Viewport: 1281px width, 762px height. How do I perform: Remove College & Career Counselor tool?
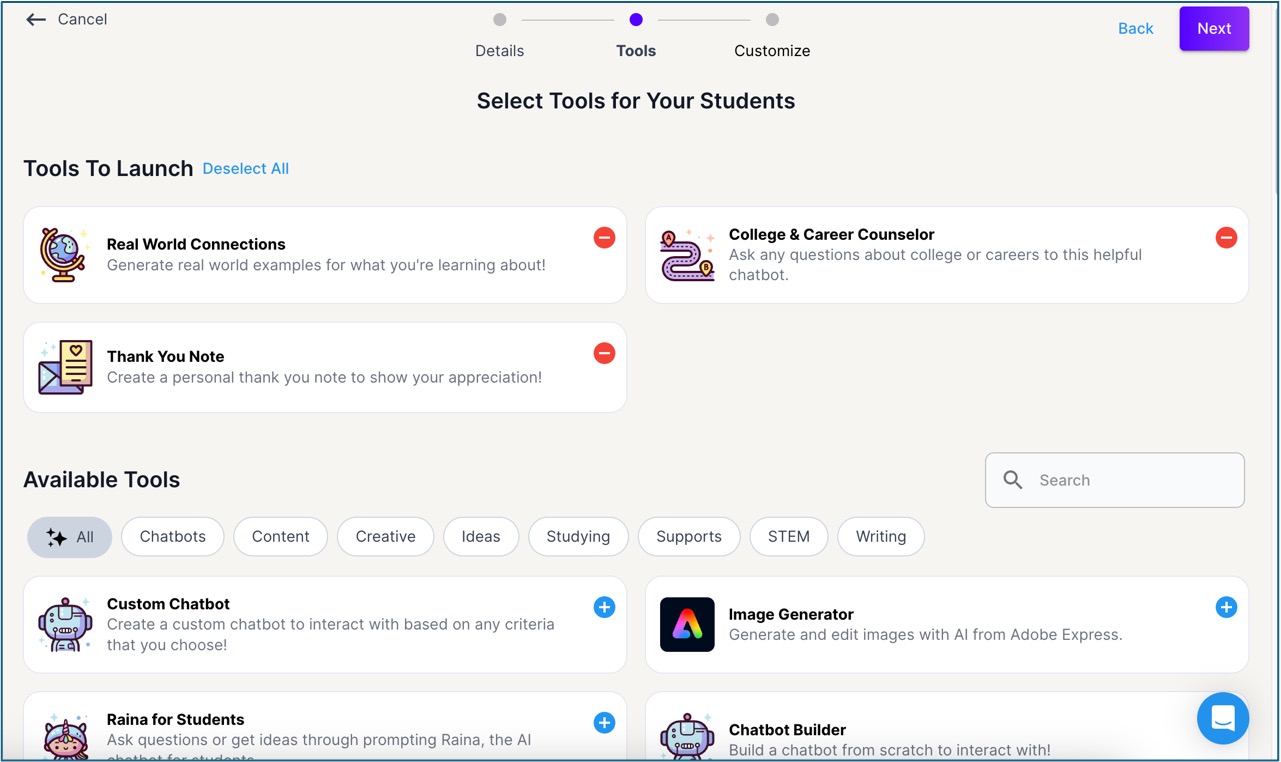point(1226,238)
